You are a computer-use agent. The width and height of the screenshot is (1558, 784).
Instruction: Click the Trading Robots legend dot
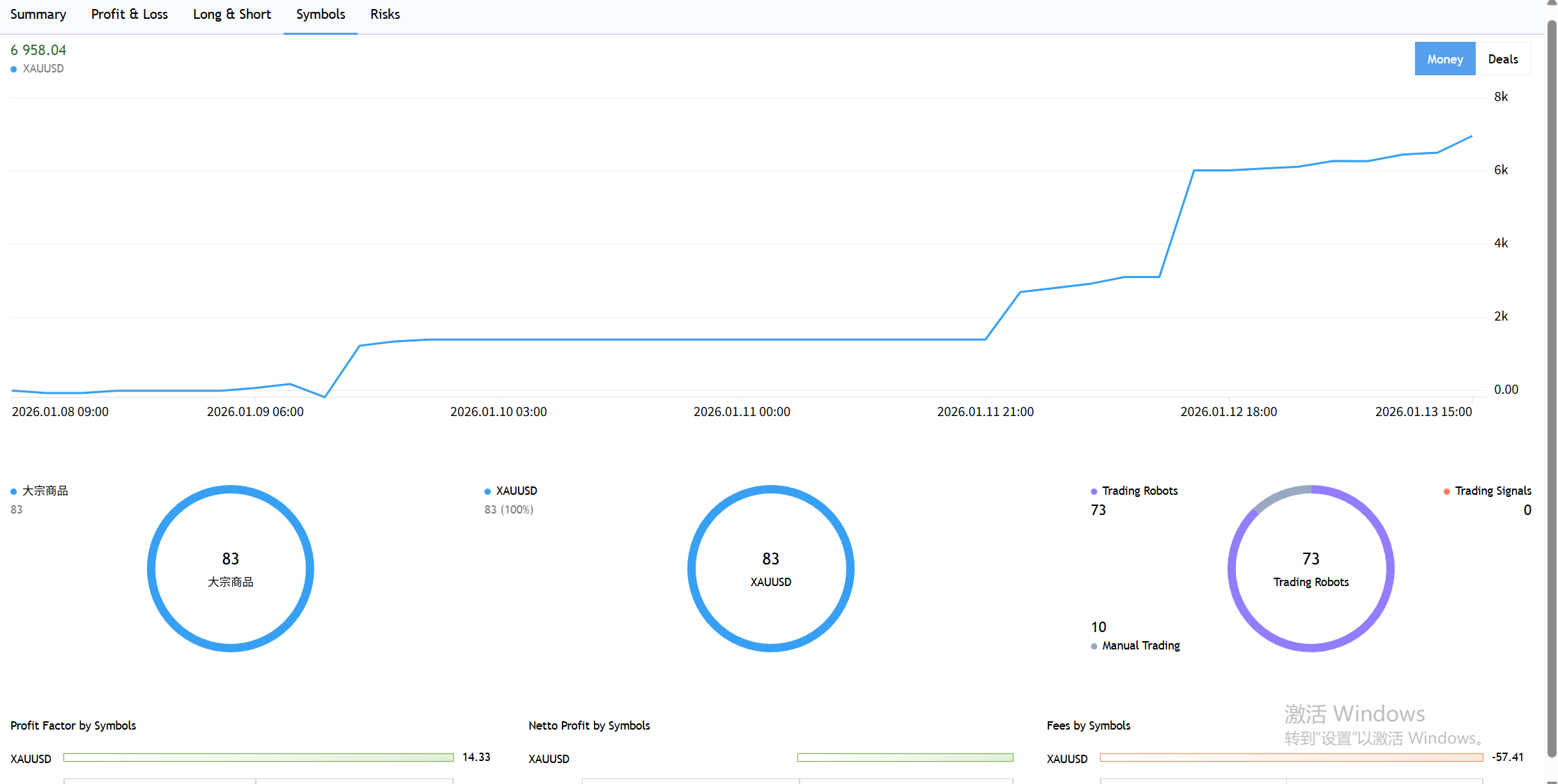1094,491
